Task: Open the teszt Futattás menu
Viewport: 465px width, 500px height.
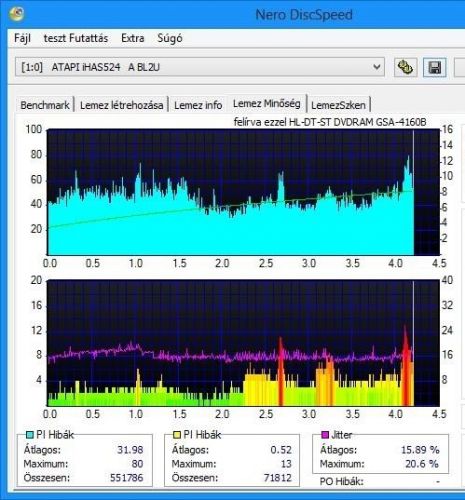Action: 76,38
